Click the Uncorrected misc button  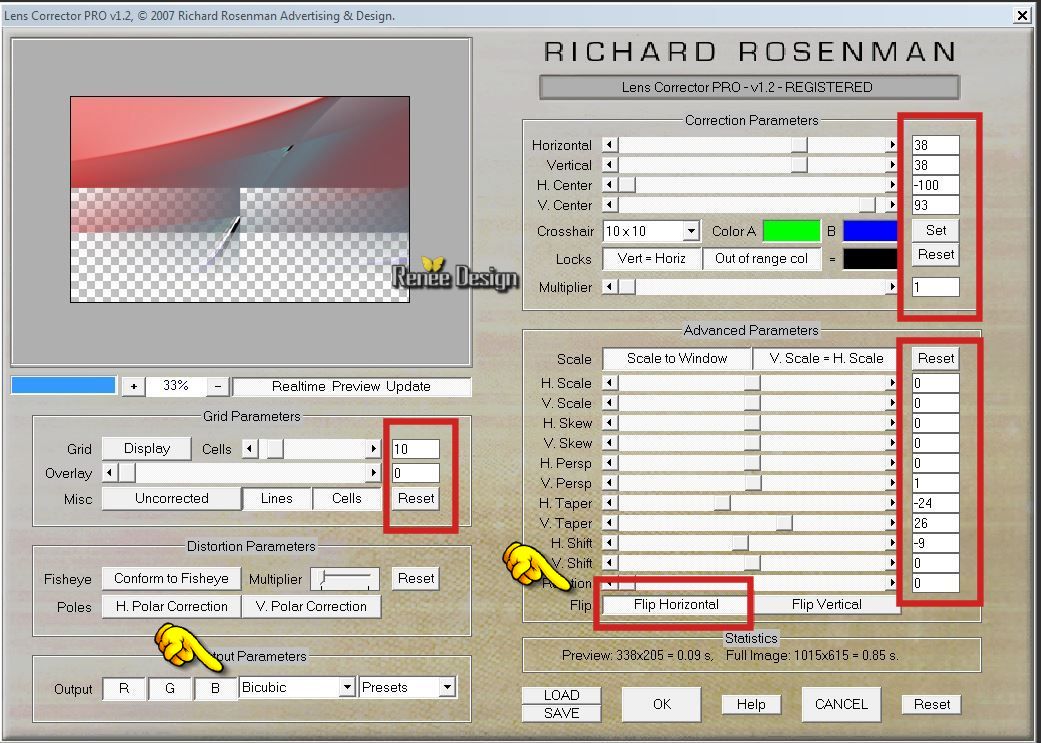(x=171, y=499)
